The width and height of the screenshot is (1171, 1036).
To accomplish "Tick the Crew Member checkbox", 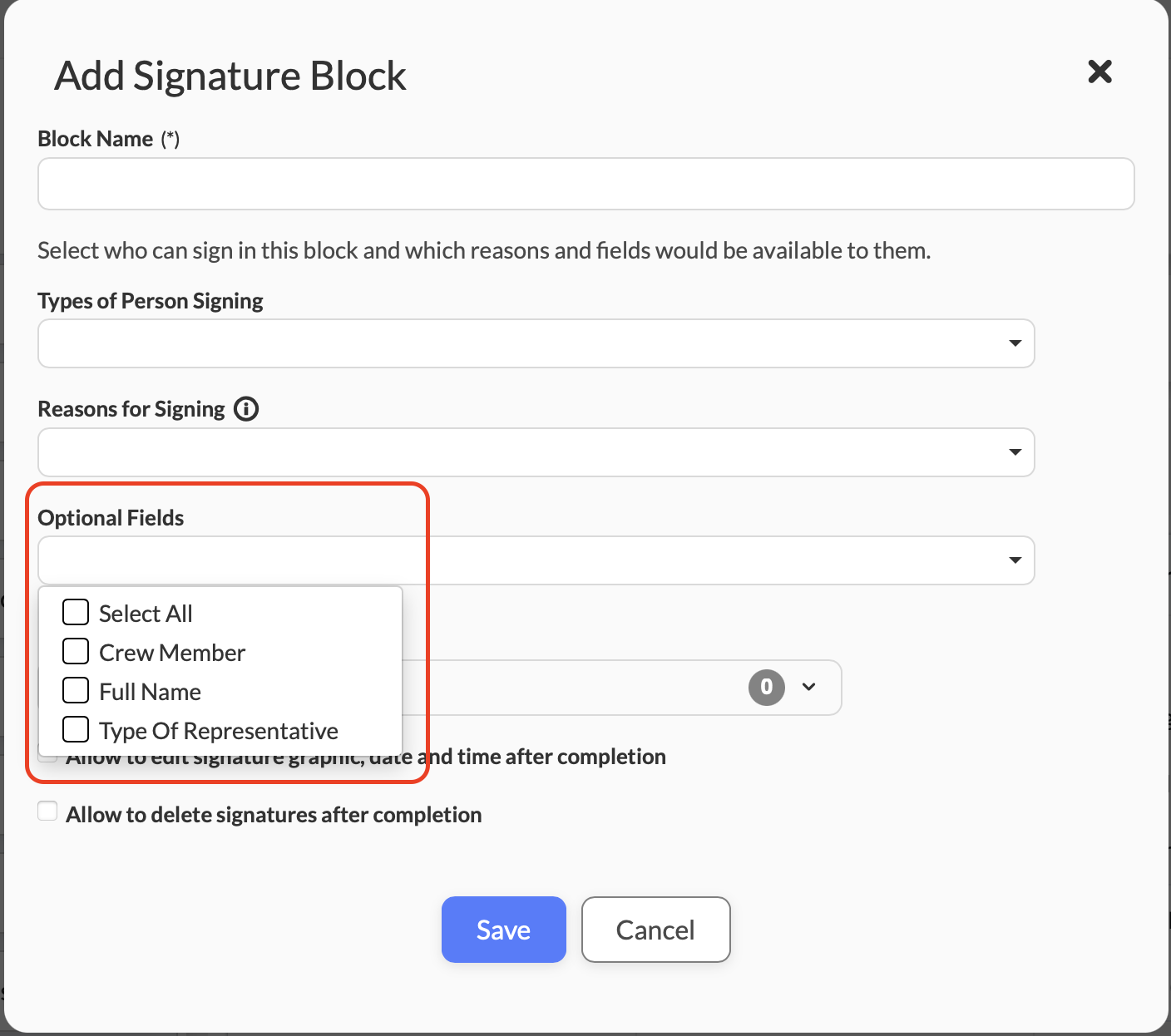I will click(76, 652).
